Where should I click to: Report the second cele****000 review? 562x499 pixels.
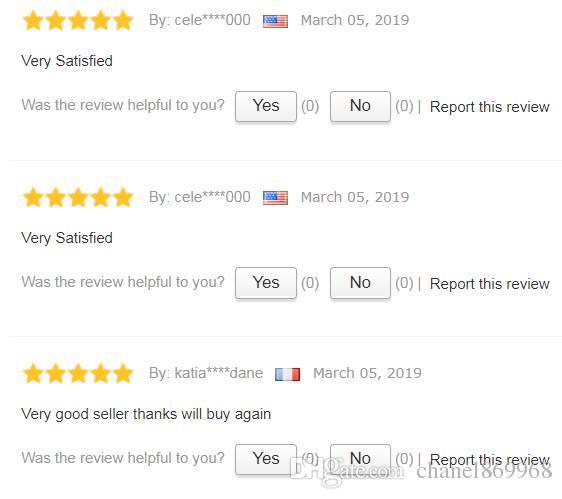click(x=490, y=284)
